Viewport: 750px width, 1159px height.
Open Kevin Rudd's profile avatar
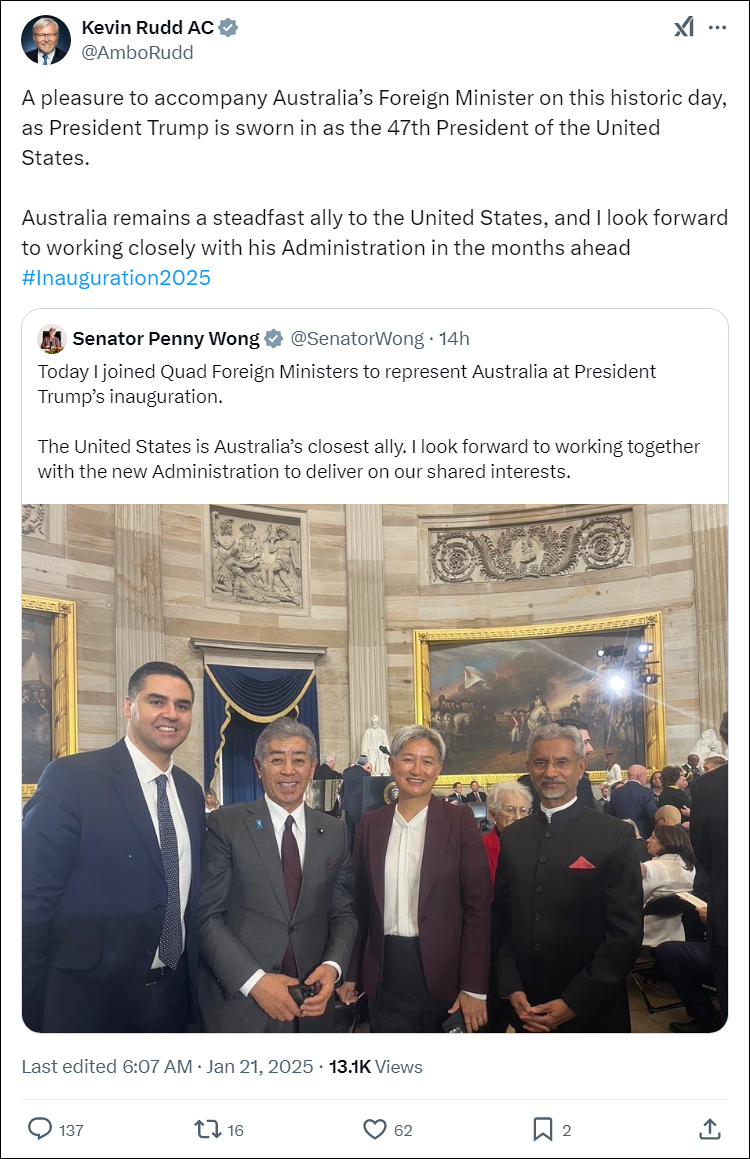coord(46,40)
